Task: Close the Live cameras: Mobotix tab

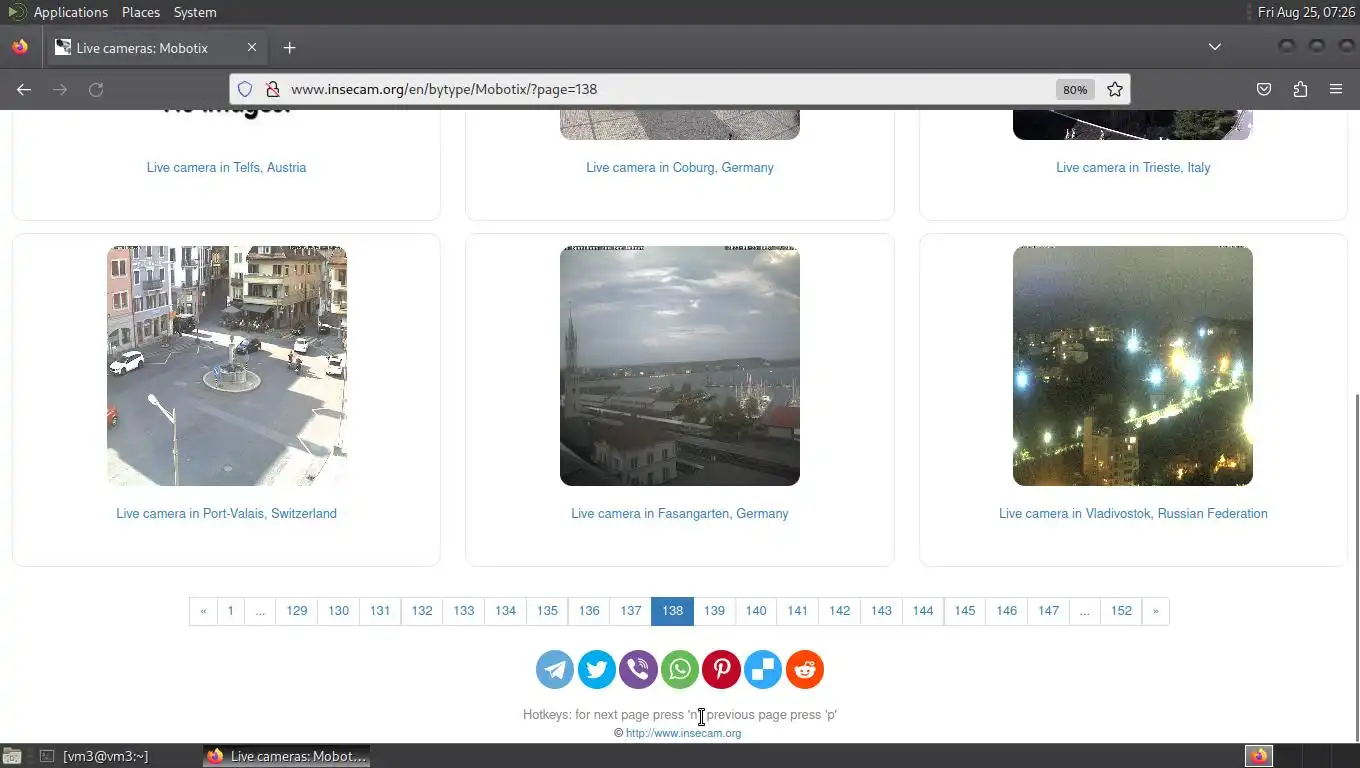Action: pos(252,47)
